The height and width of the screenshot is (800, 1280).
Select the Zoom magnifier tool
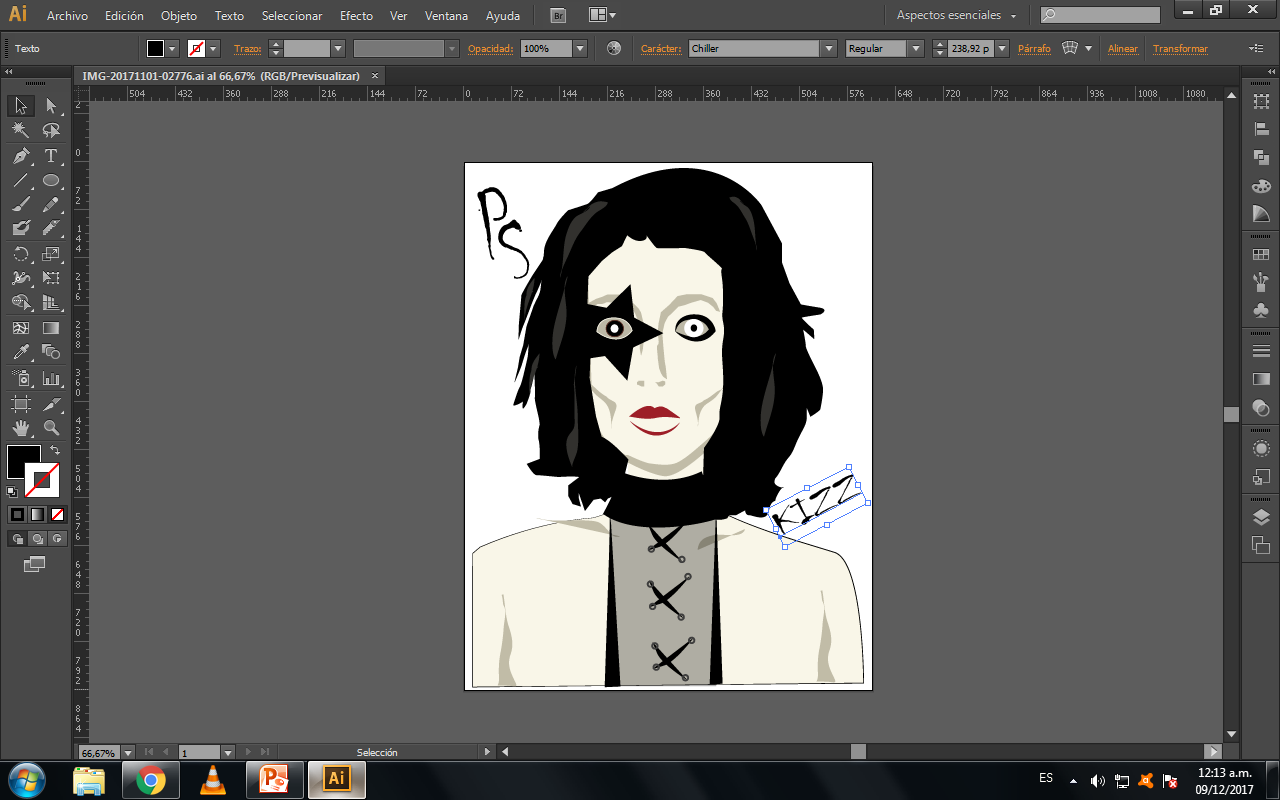tap(51, 428)
